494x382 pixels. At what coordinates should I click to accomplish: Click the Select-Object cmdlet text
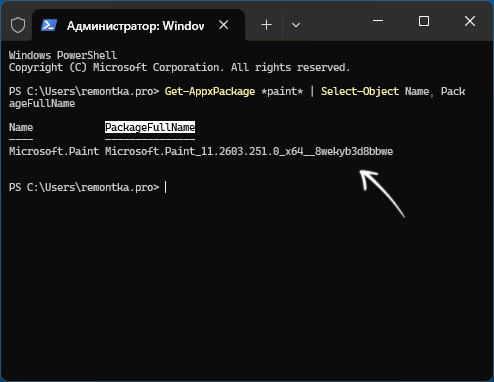[x=360, y=91]
